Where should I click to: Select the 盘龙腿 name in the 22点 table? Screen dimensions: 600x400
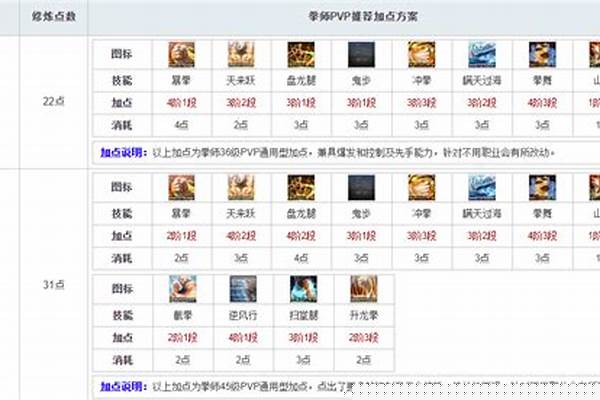301,81
